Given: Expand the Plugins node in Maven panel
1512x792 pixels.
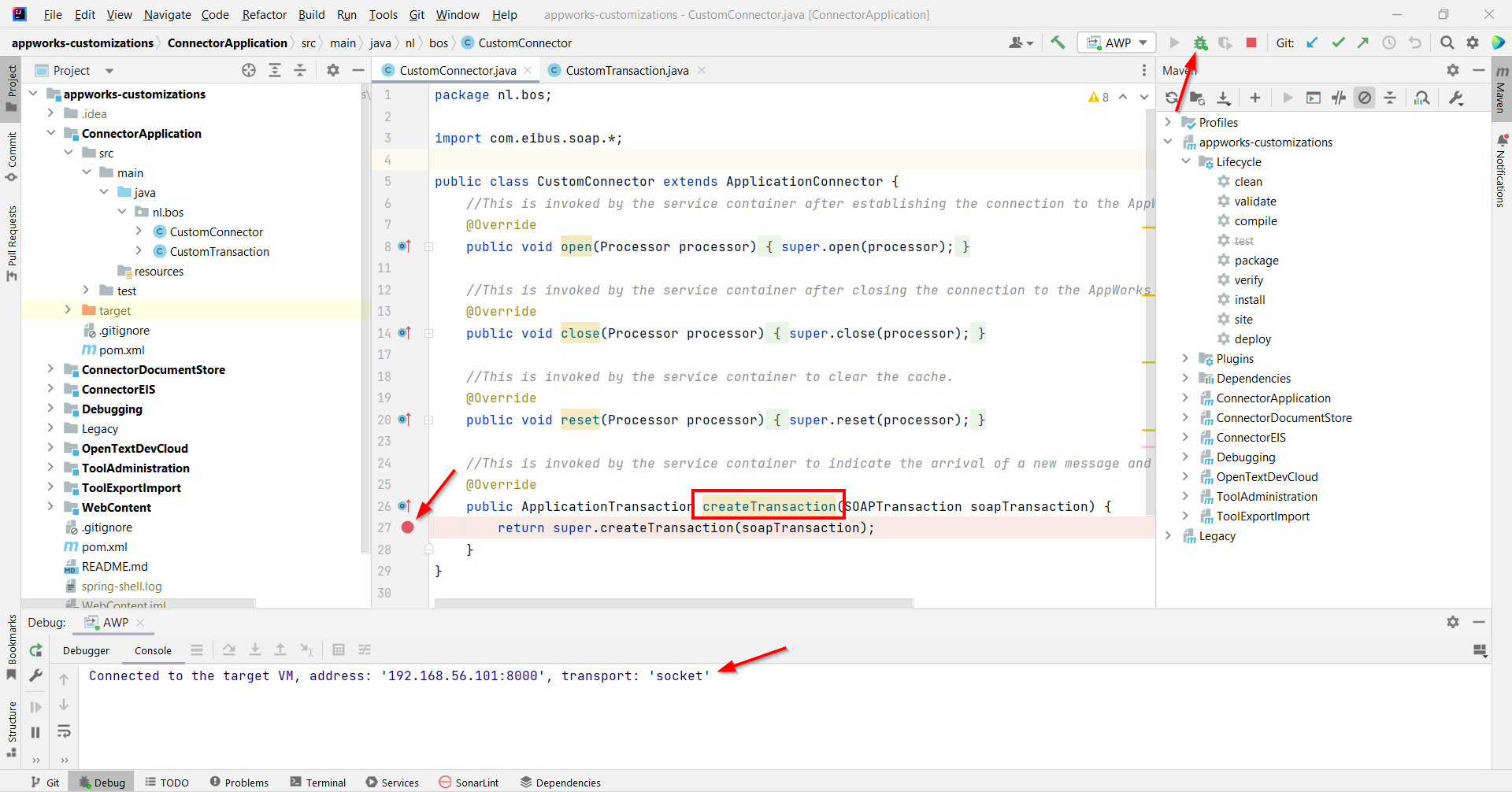Looking at the screenshot, I should pos(1185,359).
